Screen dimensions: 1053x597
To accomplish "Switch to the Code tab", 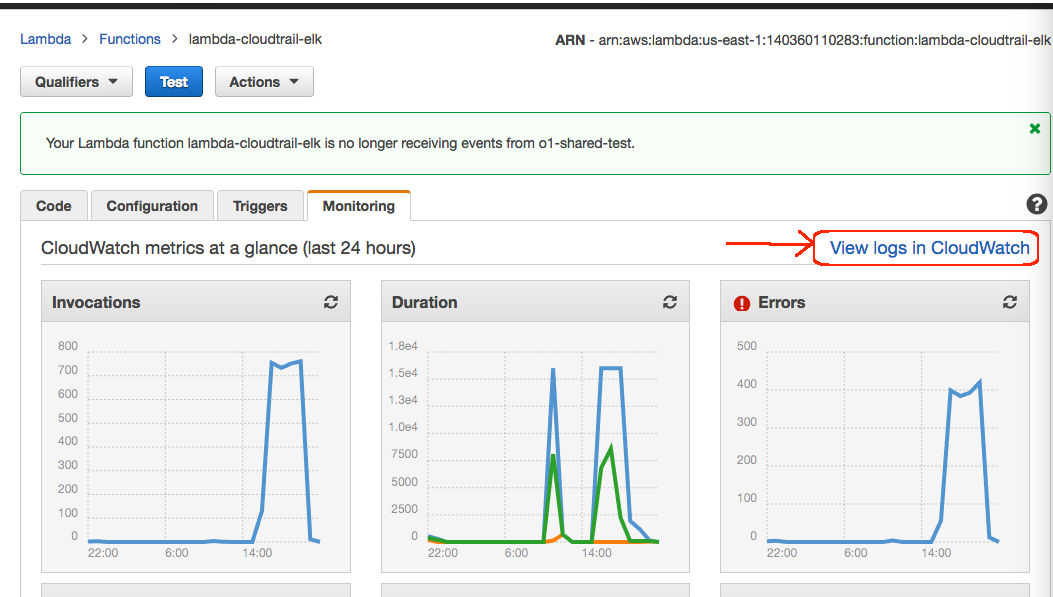I will [54, 206].
